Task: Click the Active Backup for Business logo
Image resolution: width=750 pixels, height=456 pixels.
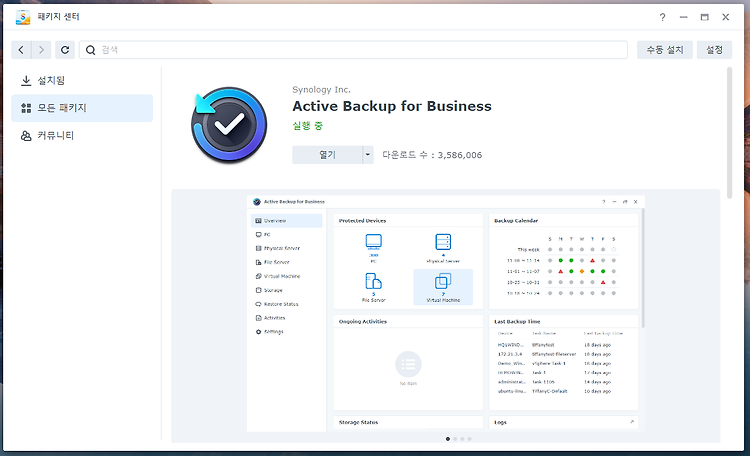Action: 229,125
